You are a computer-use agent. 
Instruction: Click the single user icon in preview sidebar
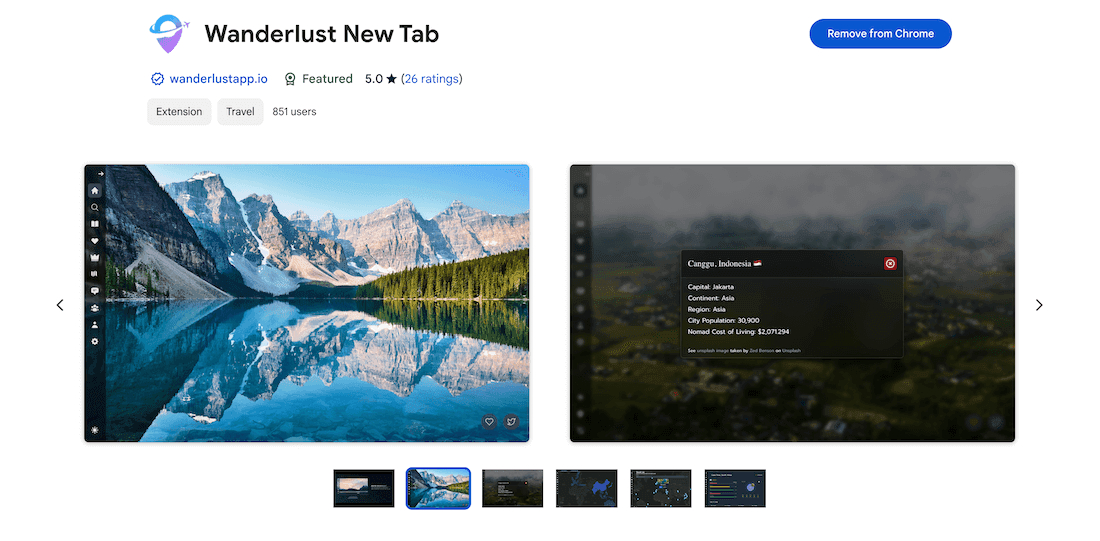tap(95, 325)
